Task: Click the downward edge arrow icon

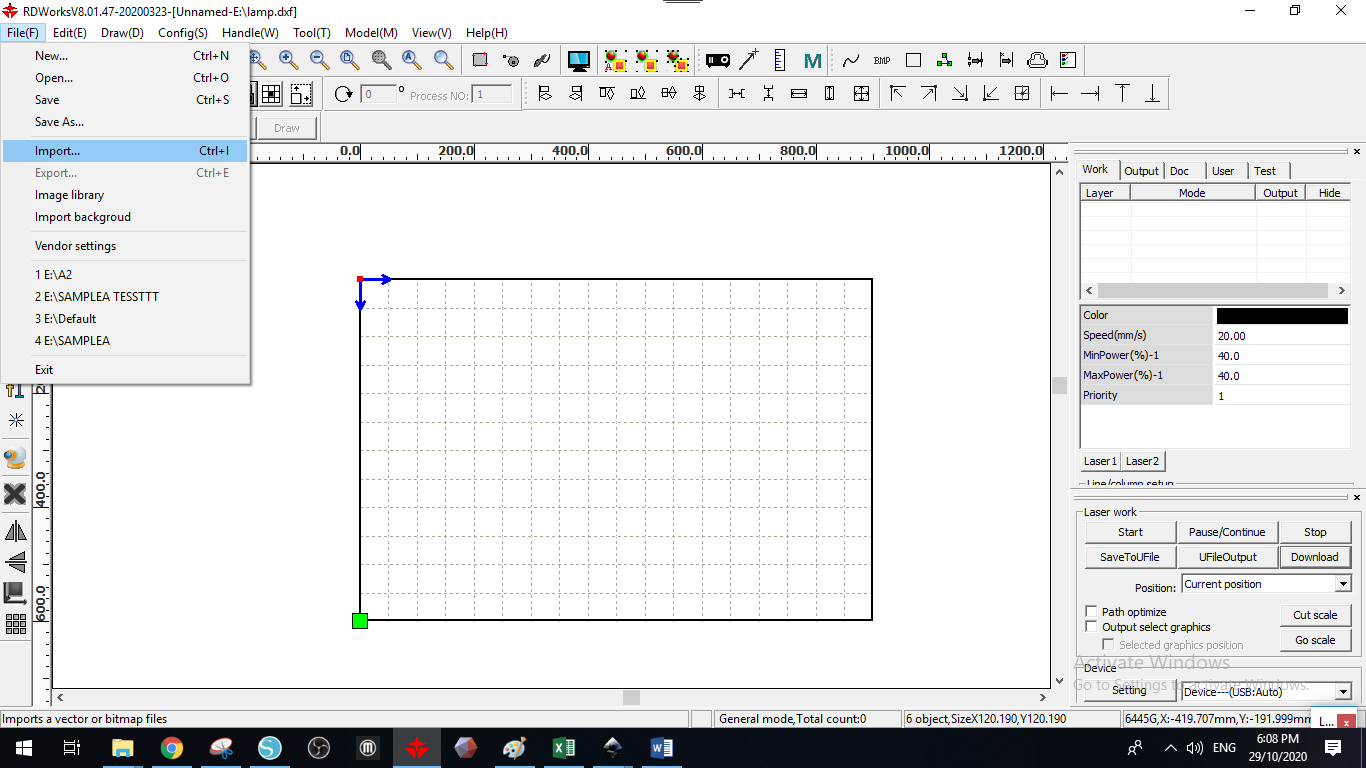Action: point(1153,94)
